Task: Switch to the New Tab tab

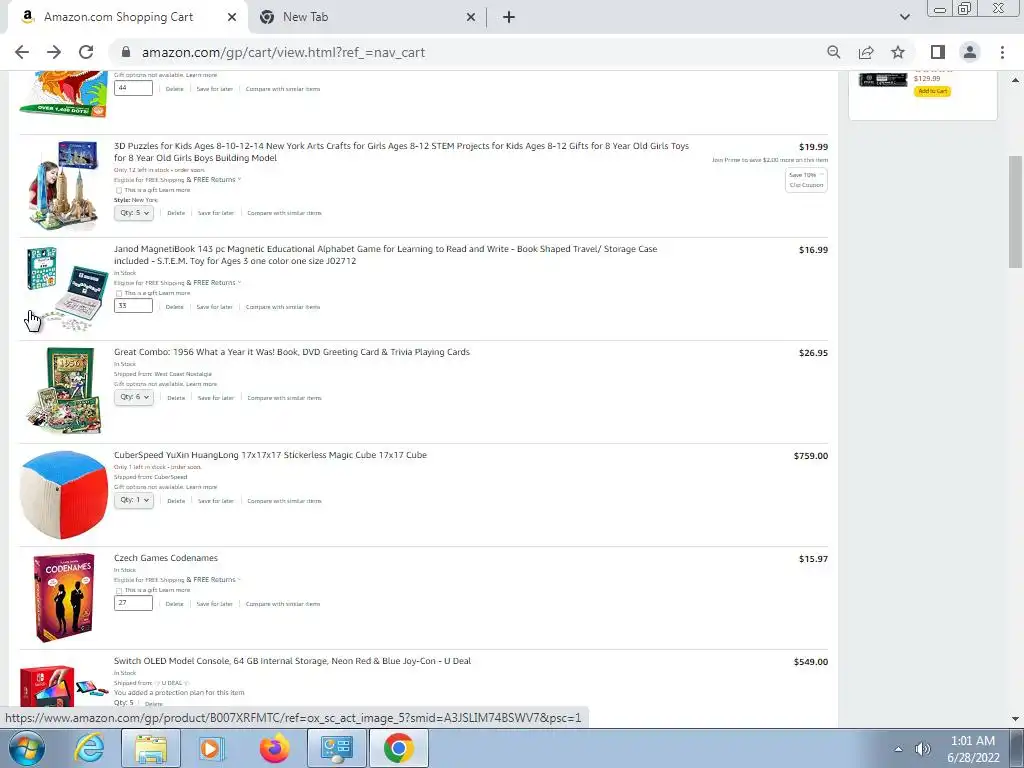Action: 367,18
